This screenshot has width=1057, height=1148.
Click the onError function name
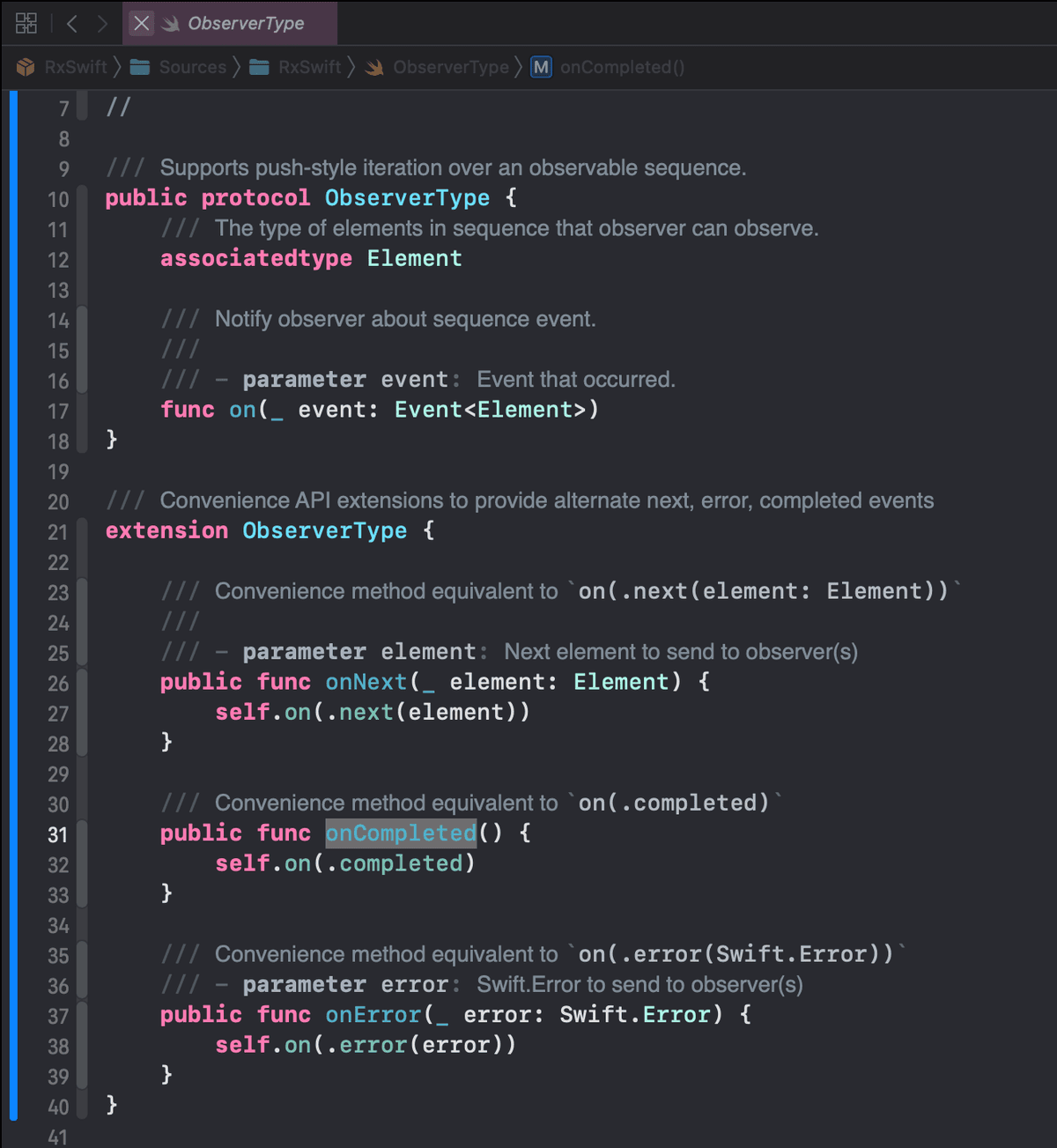(x=373, y=1015)
